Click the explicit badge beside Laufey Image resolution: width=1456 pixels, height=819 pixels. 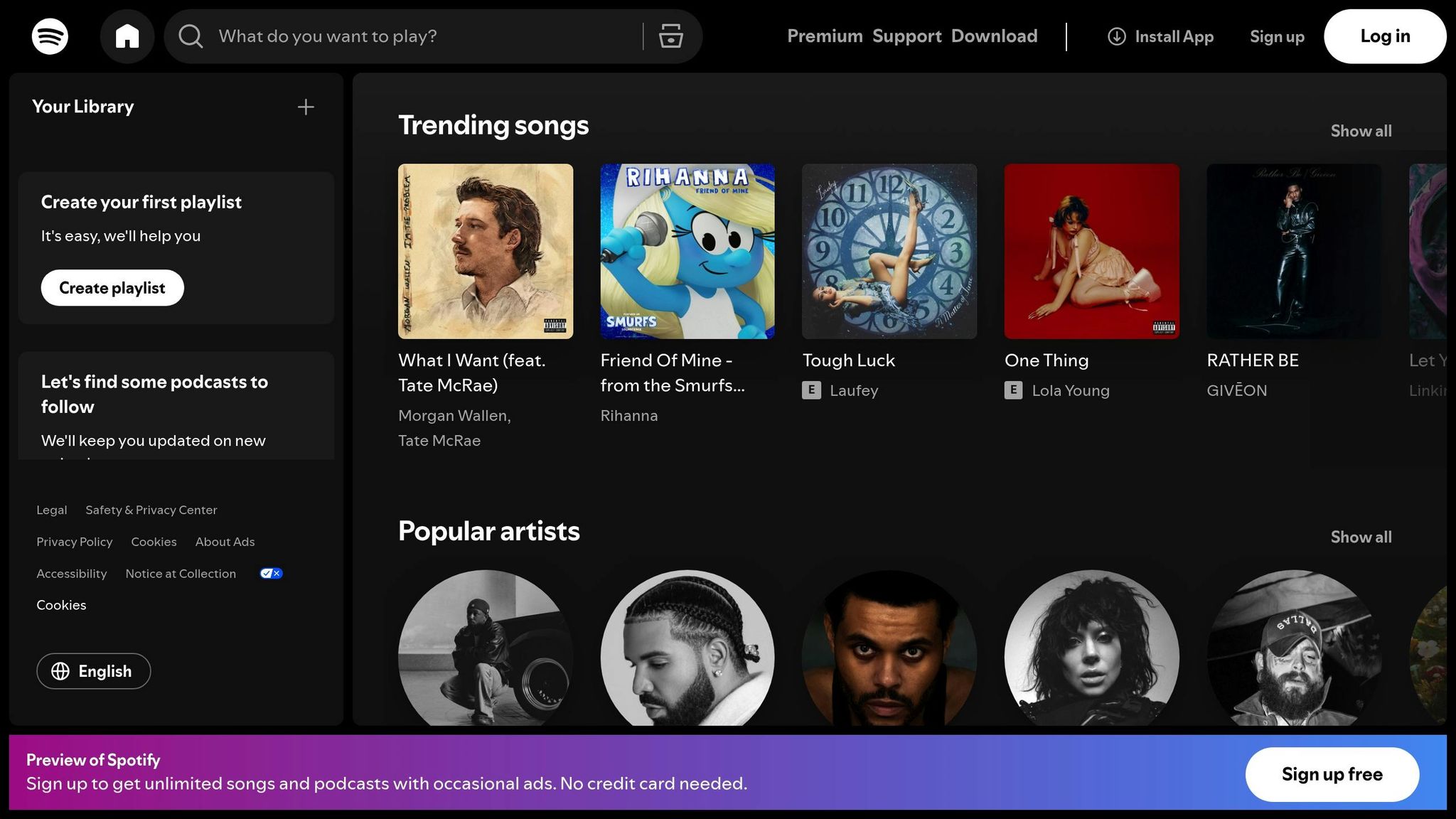pyautogui.click(x=811, y=390)
